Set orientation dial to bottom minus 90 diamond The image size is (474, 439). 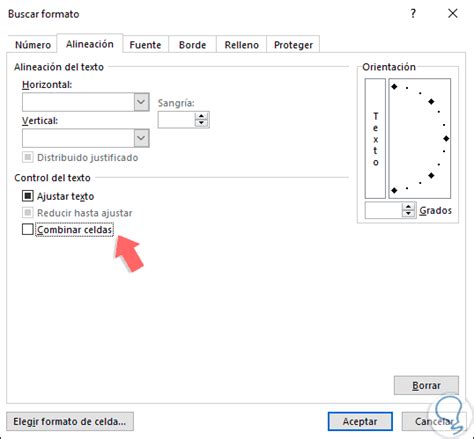[x=394, y=190]
